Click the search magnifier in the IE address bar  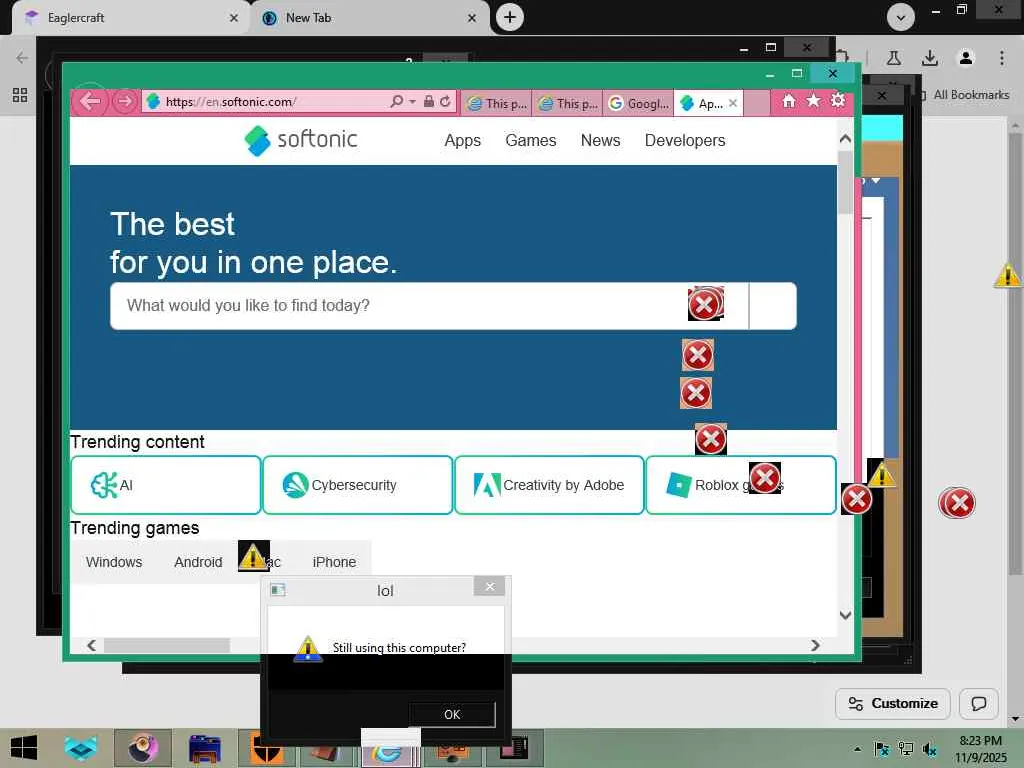click(x=396, y=101)
